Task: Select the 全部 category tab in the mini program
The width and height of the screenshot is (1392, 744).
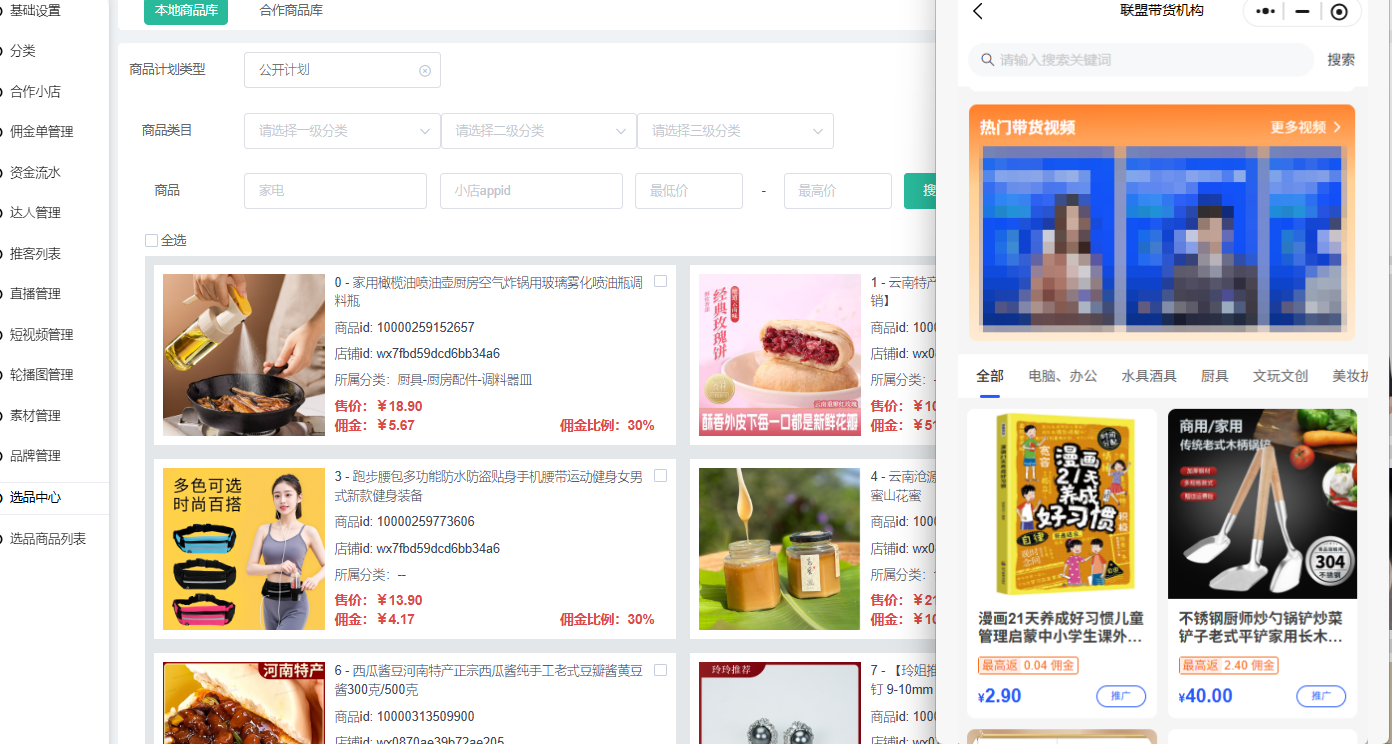Action: (990, 376)
